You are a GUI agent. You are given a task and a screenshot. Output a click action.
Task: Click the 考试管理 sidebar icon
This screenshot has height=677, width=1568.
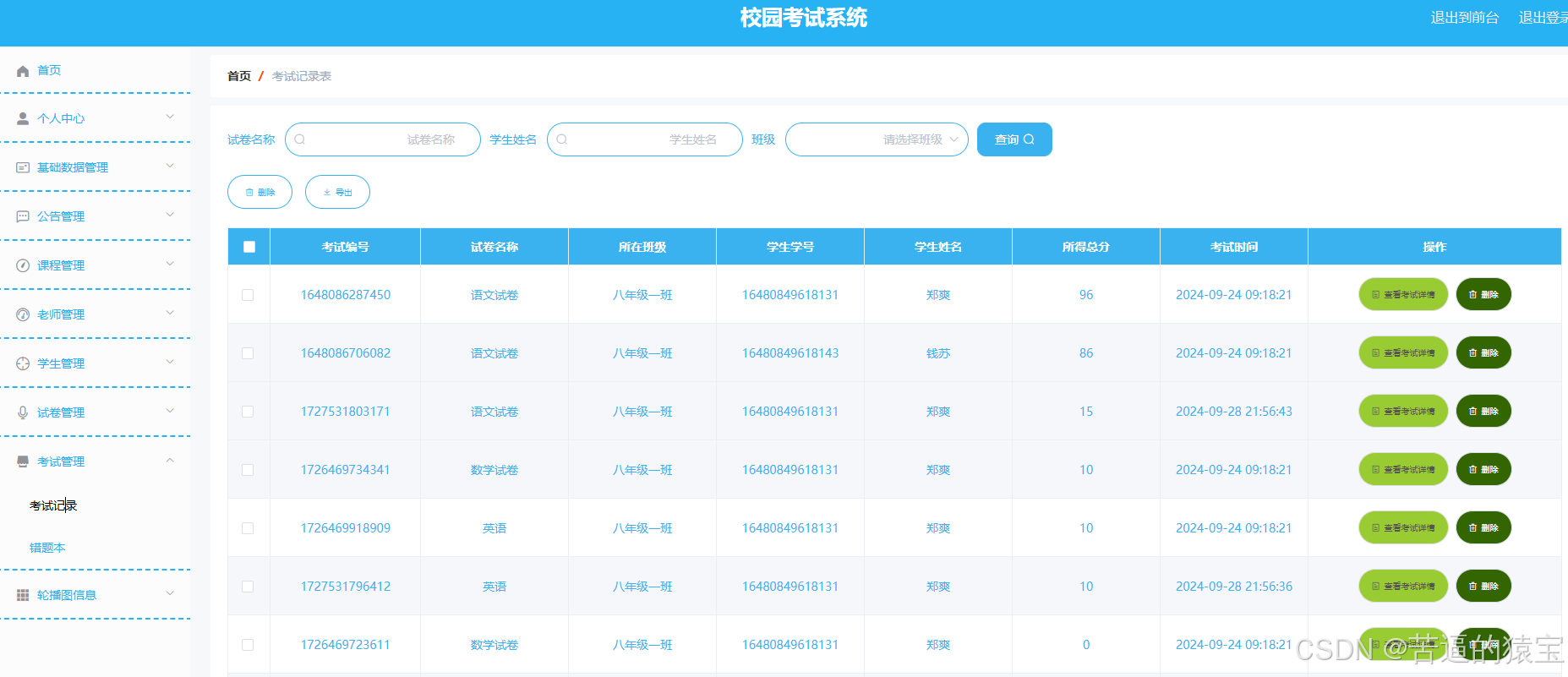23,461
